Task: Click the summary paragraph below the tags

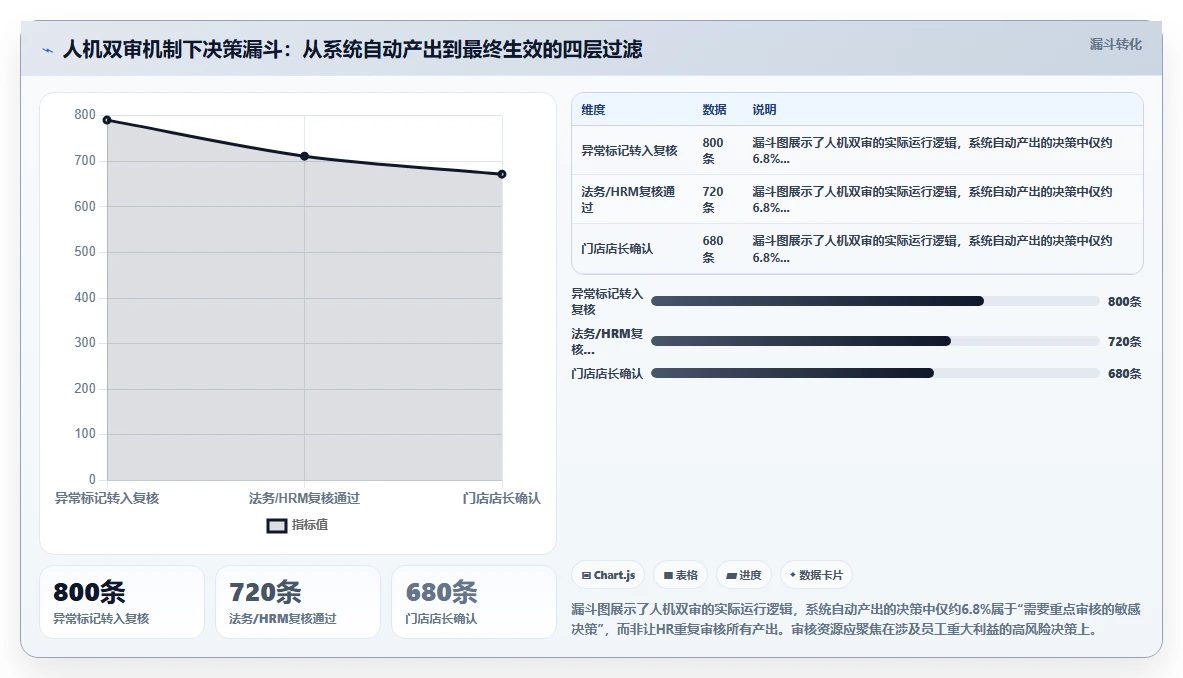Action: click(x=856, y=619)
